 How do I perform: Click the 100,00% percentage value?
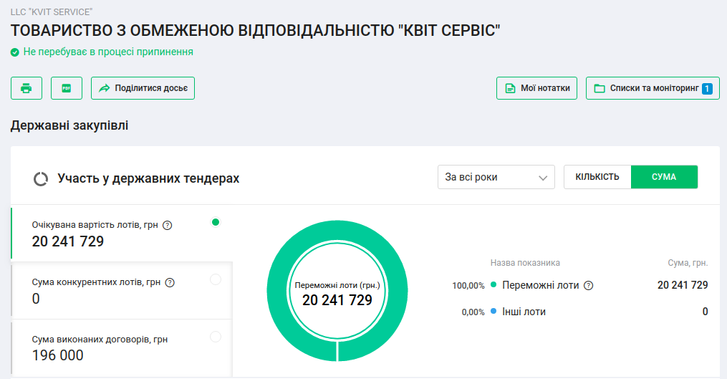(x=468, y=286)
